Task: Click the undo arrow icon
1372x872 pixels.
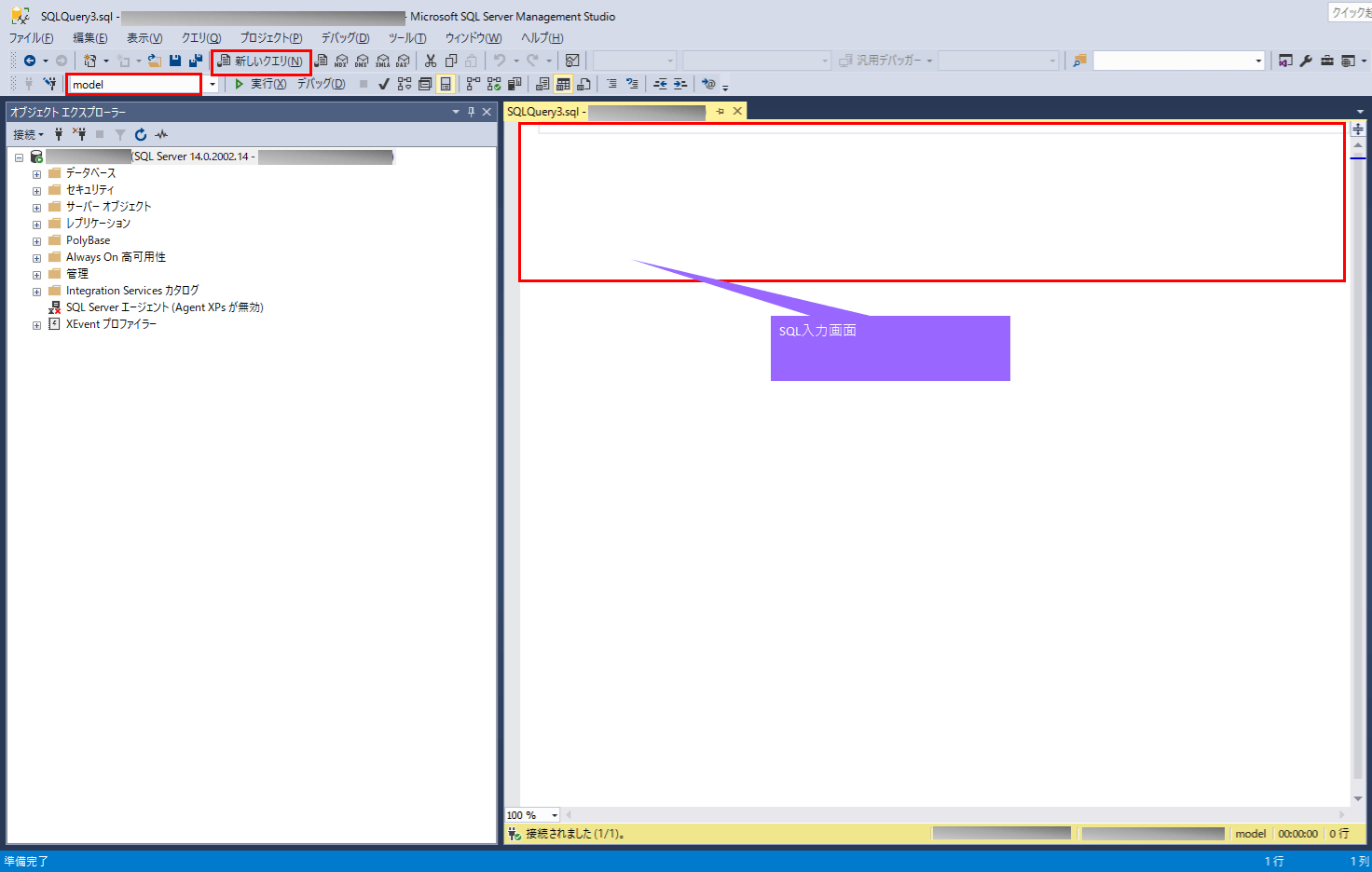Action: (500, 61)
